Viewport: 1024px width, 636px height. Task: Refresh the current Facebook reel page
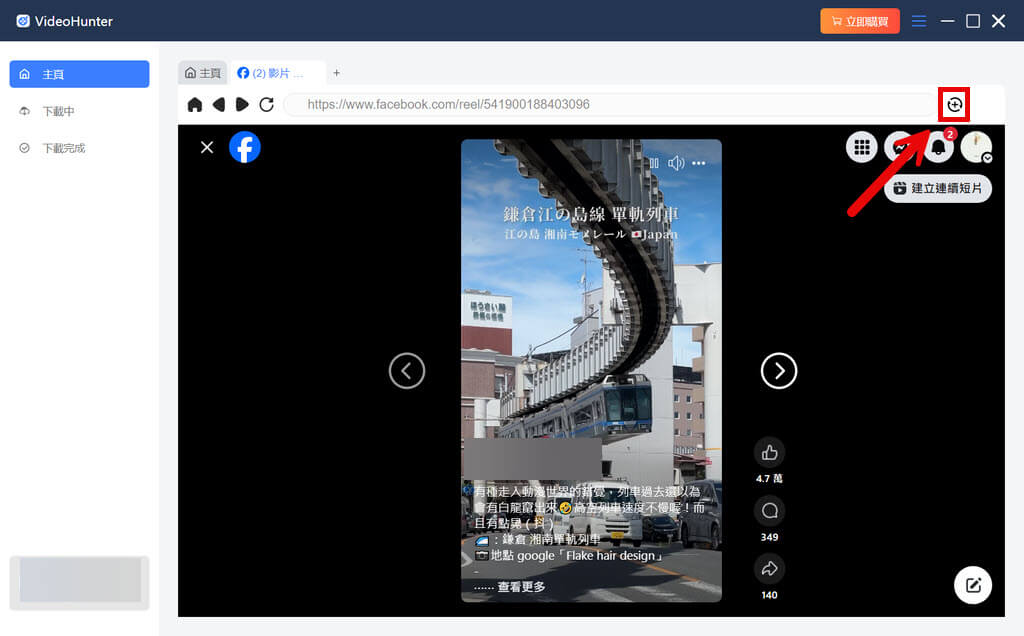(x=265, y=104)
